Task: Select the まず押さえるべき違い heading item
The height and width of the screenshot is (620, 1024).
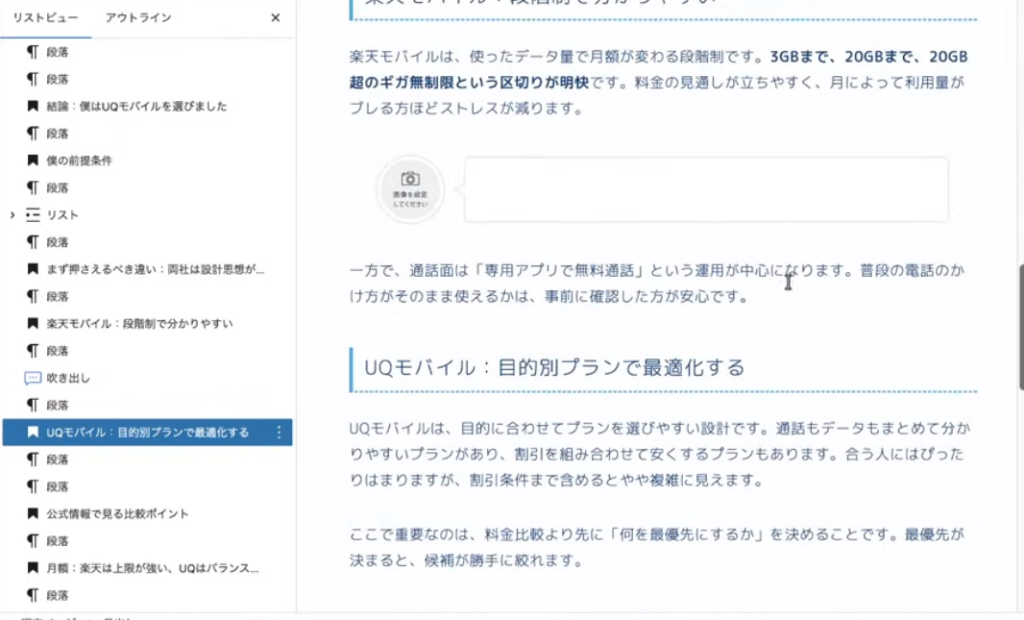Action: click(155, 270)
